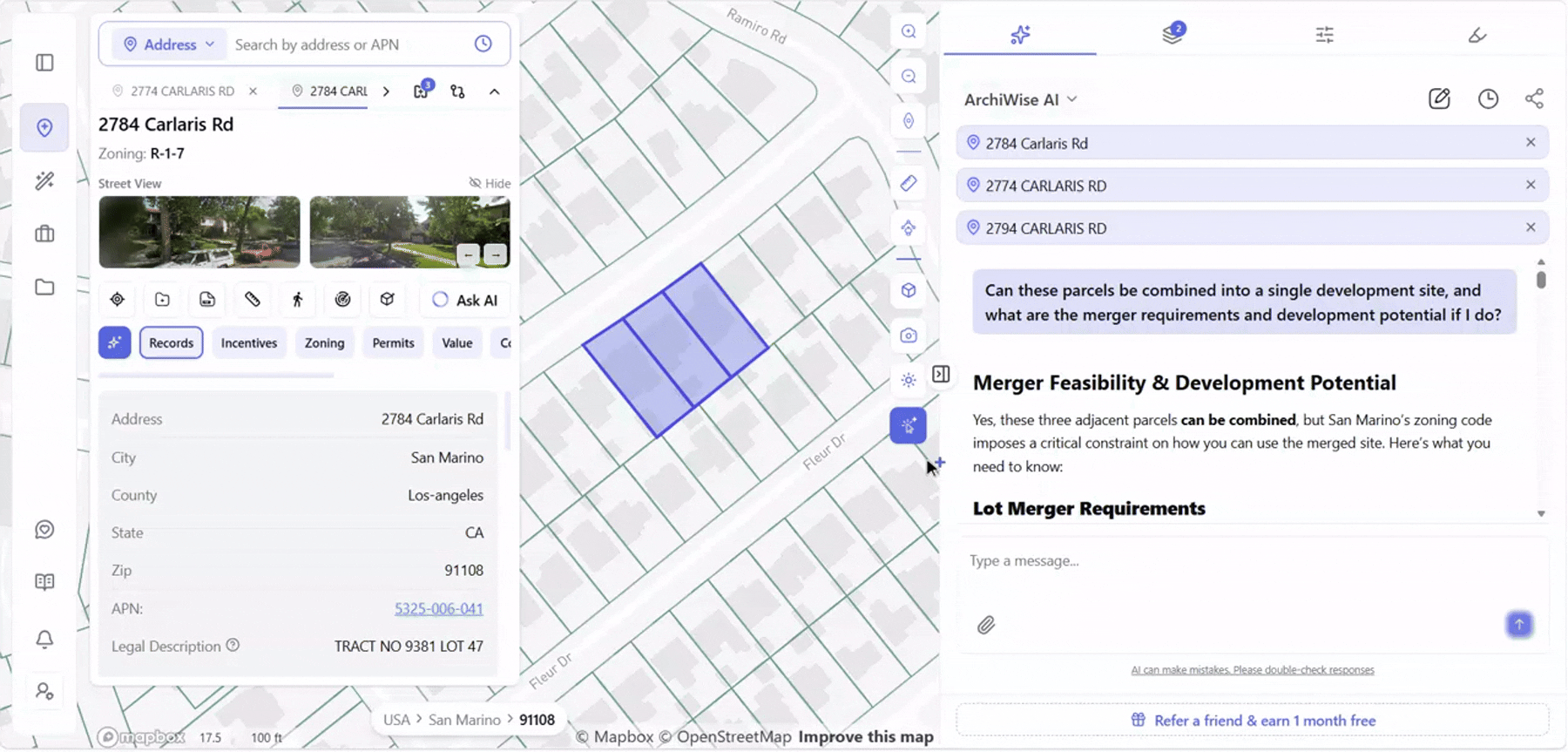Viewport: 1568px width, 752px height.
Task: Toggle the left sidebar panel icon
Action: click(x=44, y=63)
